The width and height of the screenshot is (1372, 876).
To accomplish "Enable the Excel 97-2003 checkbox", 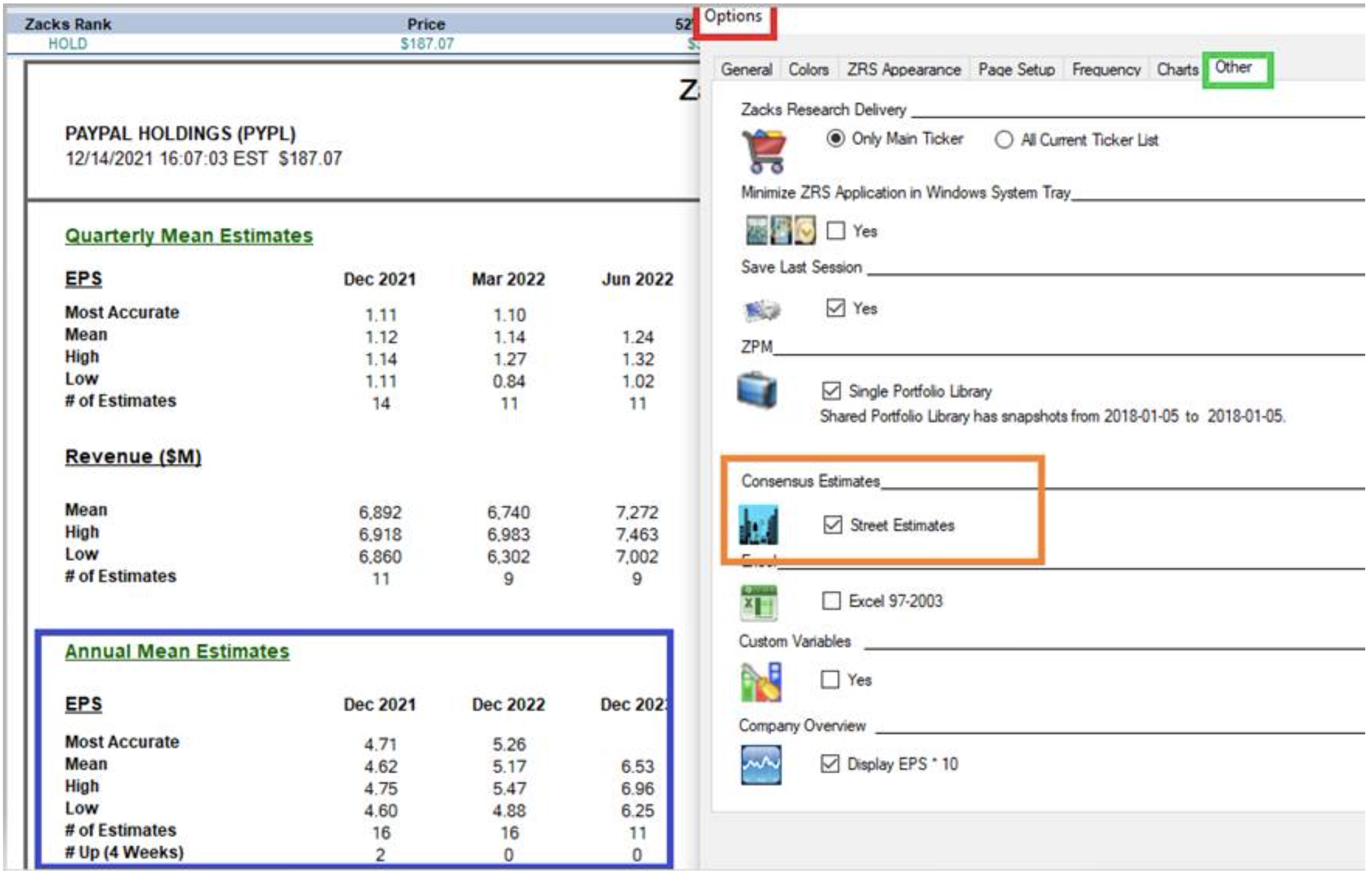I will pyautogui.click(x=831, y=601).
